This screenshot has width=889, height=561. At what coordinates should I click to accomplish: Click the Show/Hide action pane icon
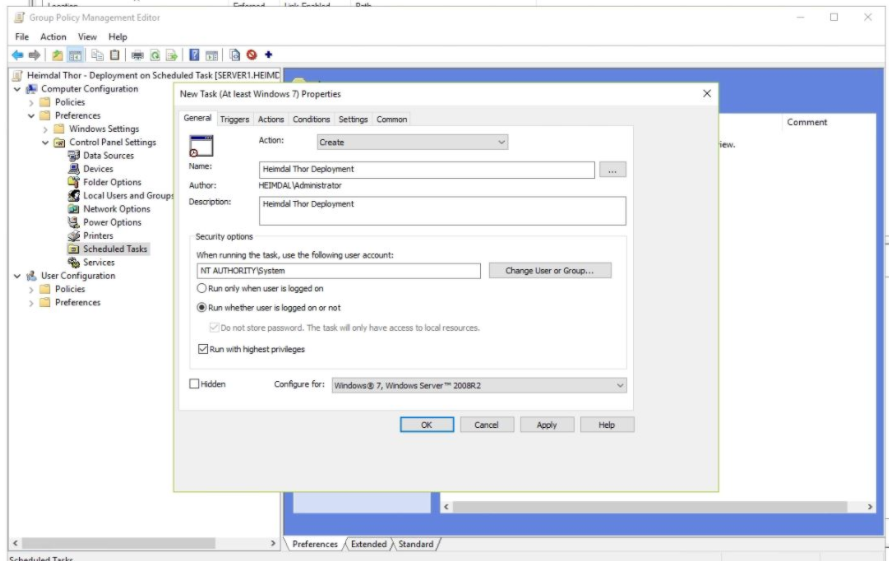point(211,55)
